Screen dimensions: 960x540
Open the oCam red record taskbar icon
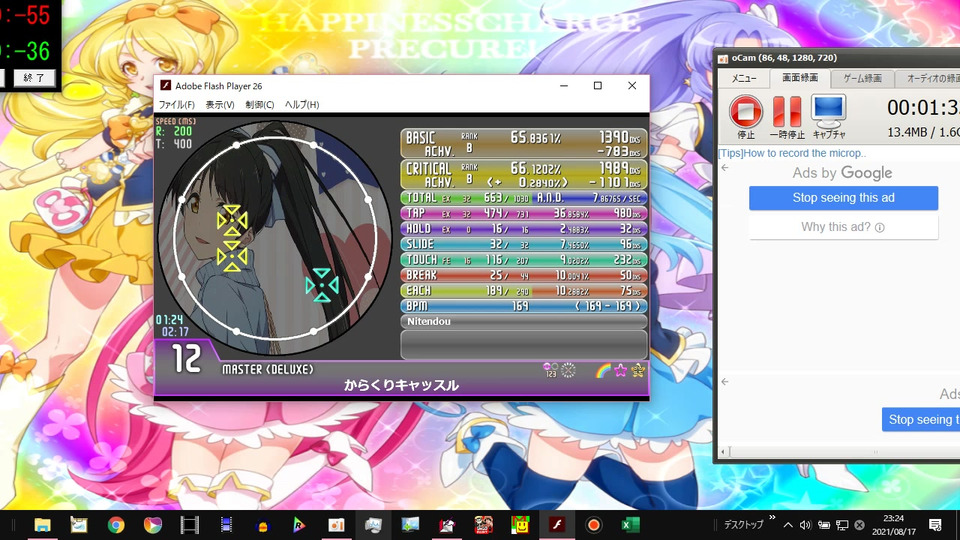(x=593, y=525)
